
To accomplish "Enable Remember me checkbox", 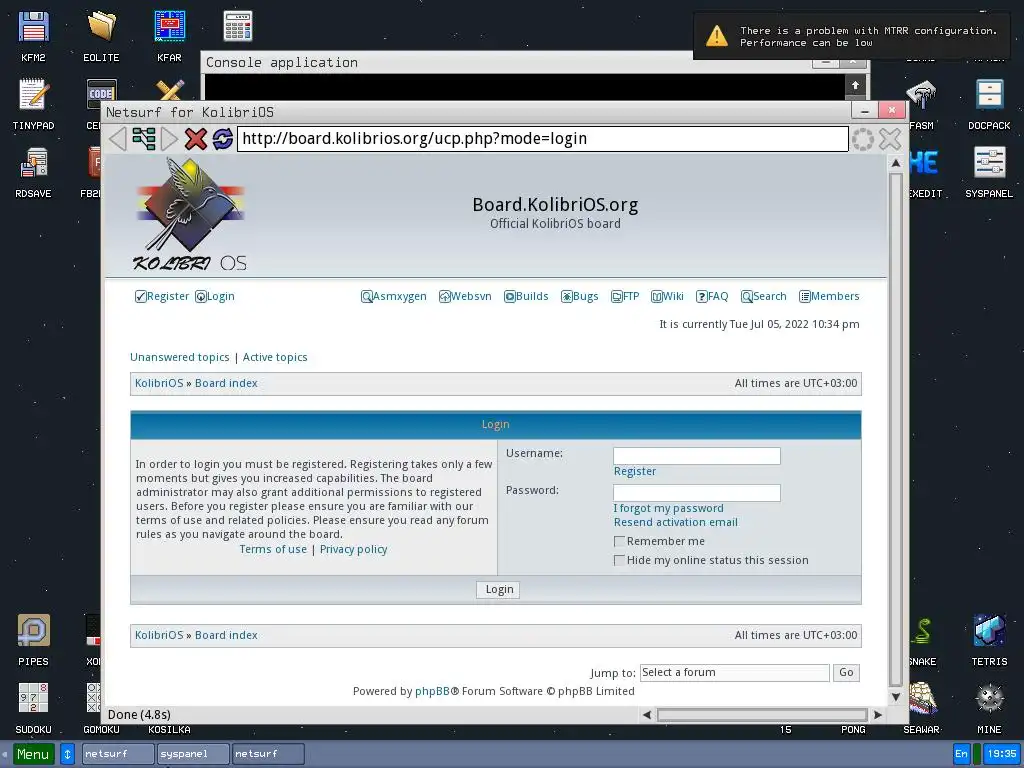I will point(619,541).
